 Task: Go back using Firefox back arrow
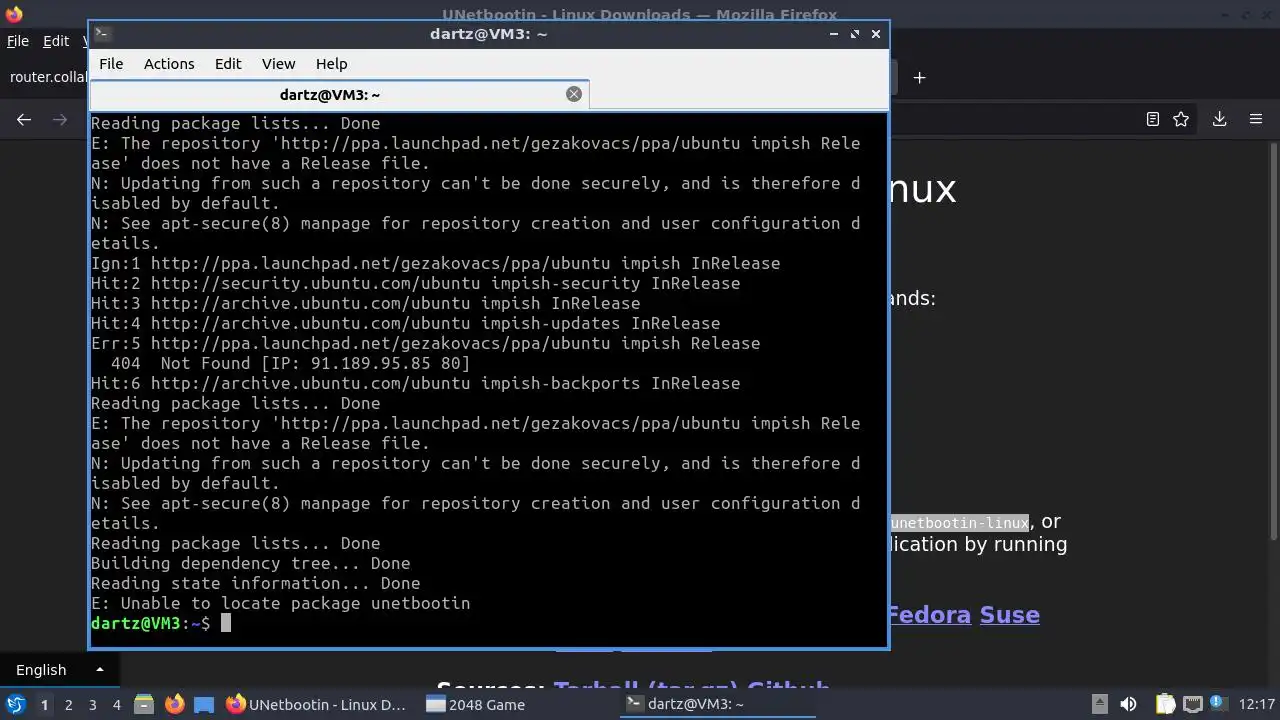pyautogui.click(x=24, y=119)
